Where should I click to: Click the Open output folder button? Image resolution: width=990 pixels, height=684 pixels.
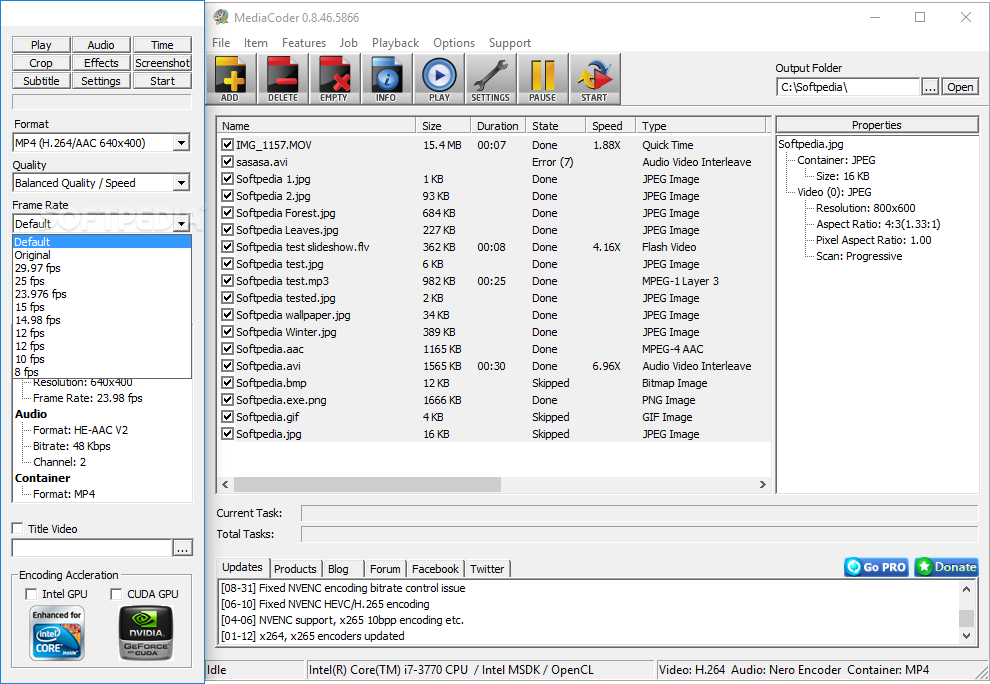(x=960, y=87)
